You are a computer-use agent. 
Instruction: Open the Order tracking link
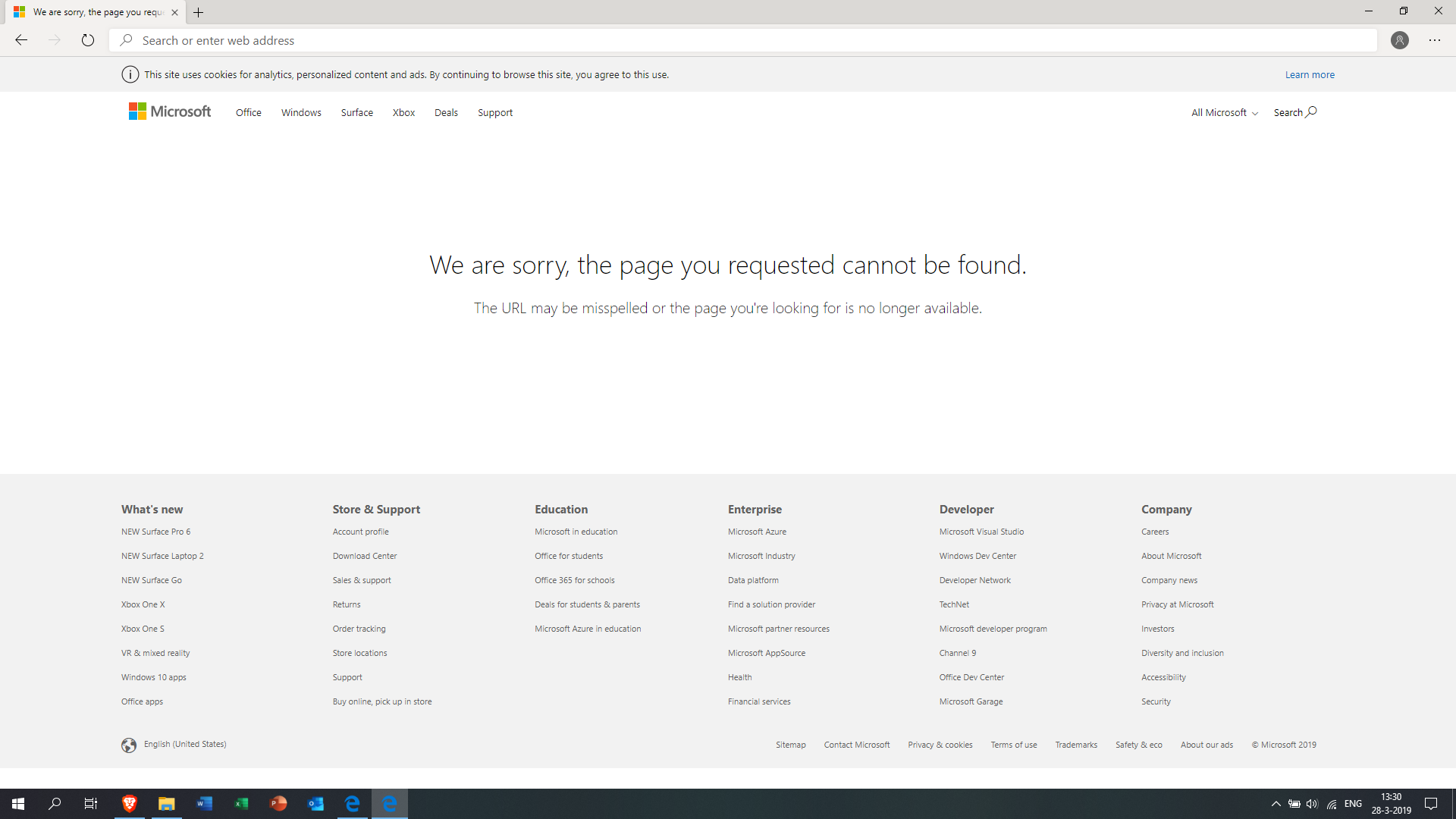tap(359, 629)
